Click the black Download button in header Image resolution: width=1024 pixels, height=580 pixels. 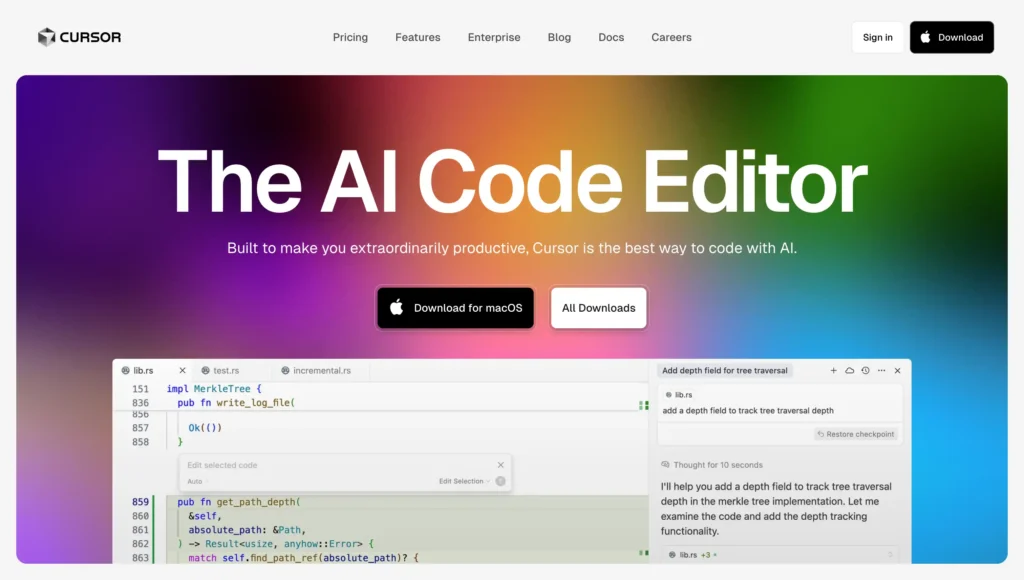(952, 37)
